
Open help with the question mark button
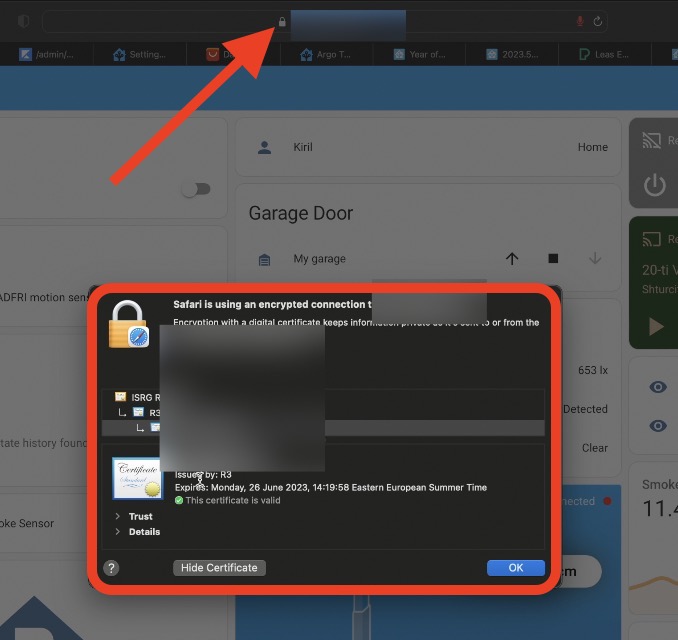click(x=111, y=568)
